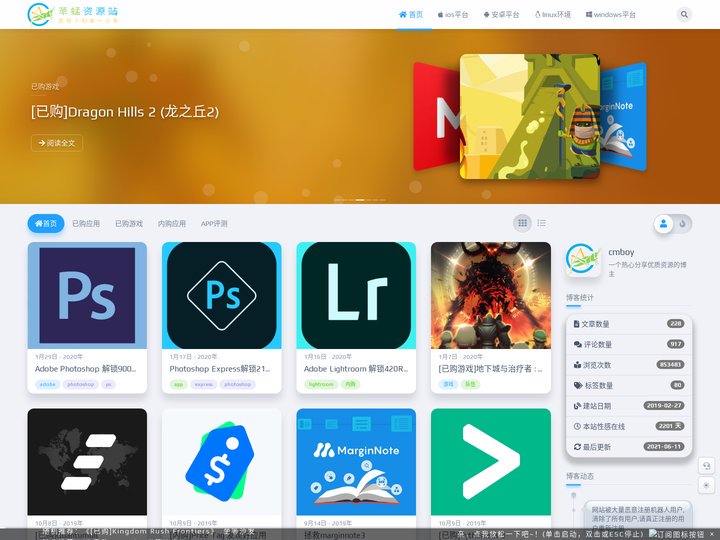Click the app tag under Photoshop Express

(x=179, y=384)
